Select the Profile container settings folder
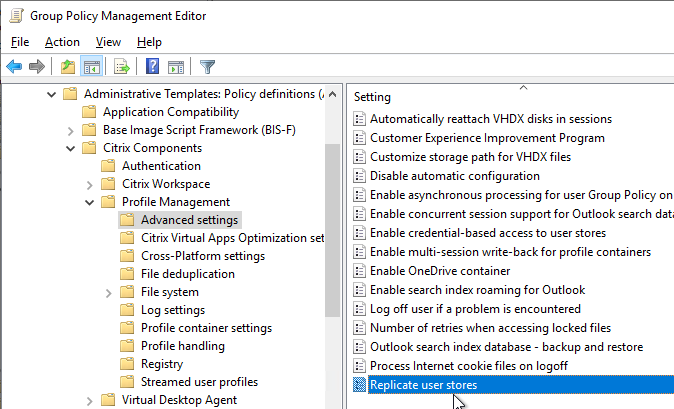This screenshot has width=674, height=409. 206,328
